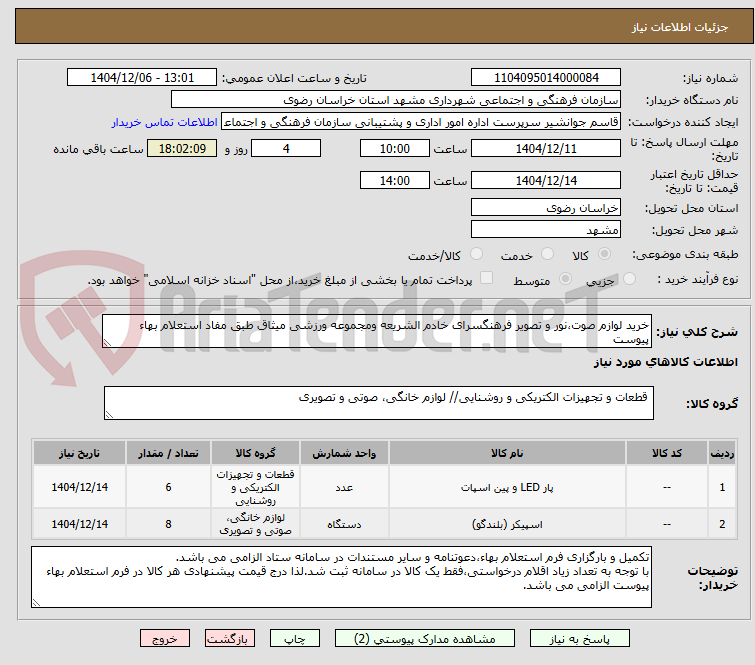Open اطلاعات تماس خریدار link

(x=164, y=122)
